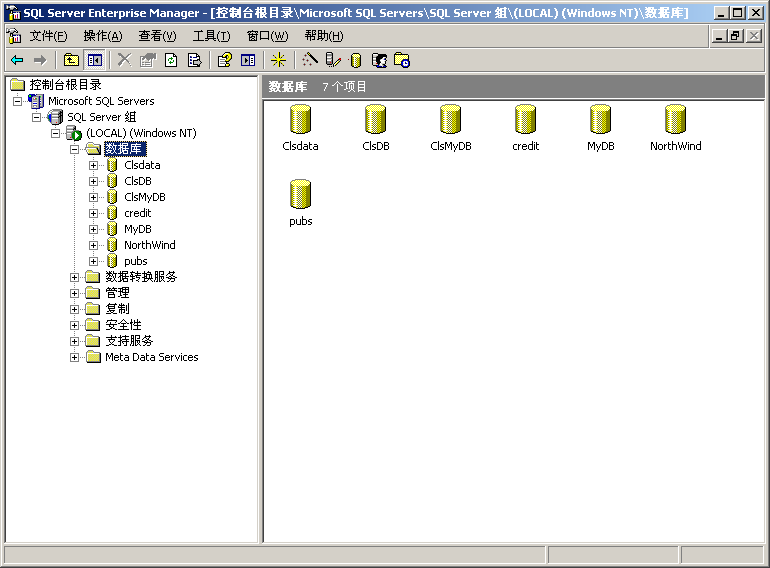This screenshot has width=770, height=568.
Task: Select the ClsDB database icon in right pane
Action: click(376, 119)
